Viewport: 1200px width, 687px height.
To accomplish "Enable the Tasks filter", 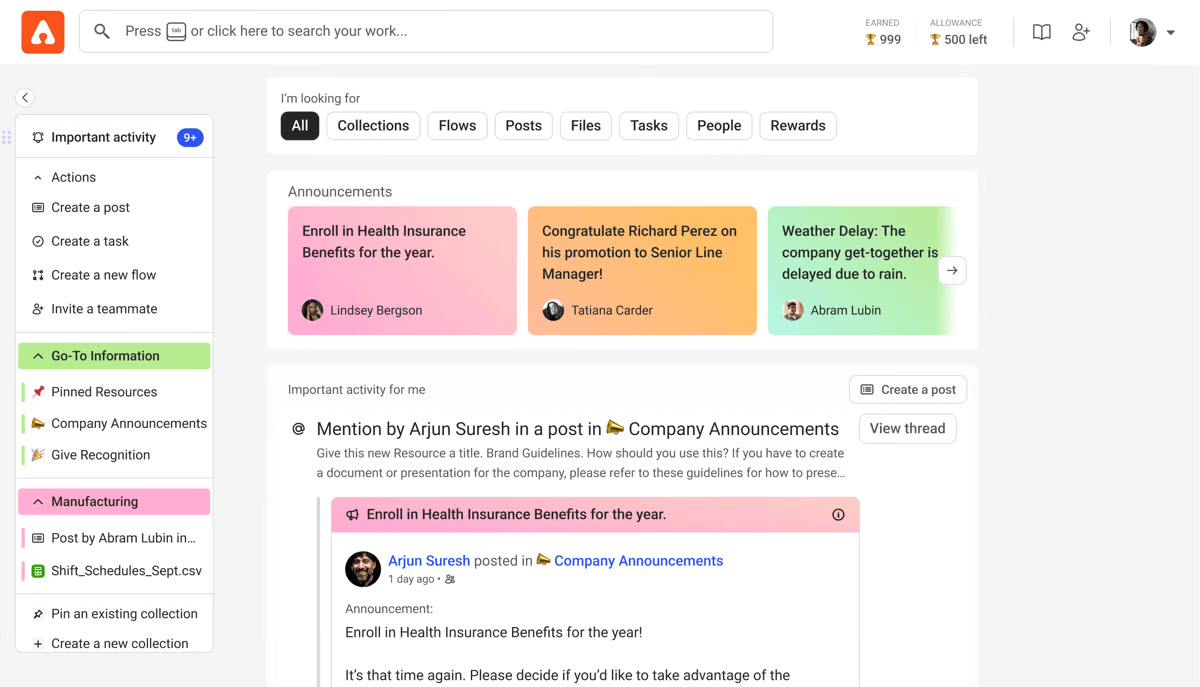I will coord(648,125).
